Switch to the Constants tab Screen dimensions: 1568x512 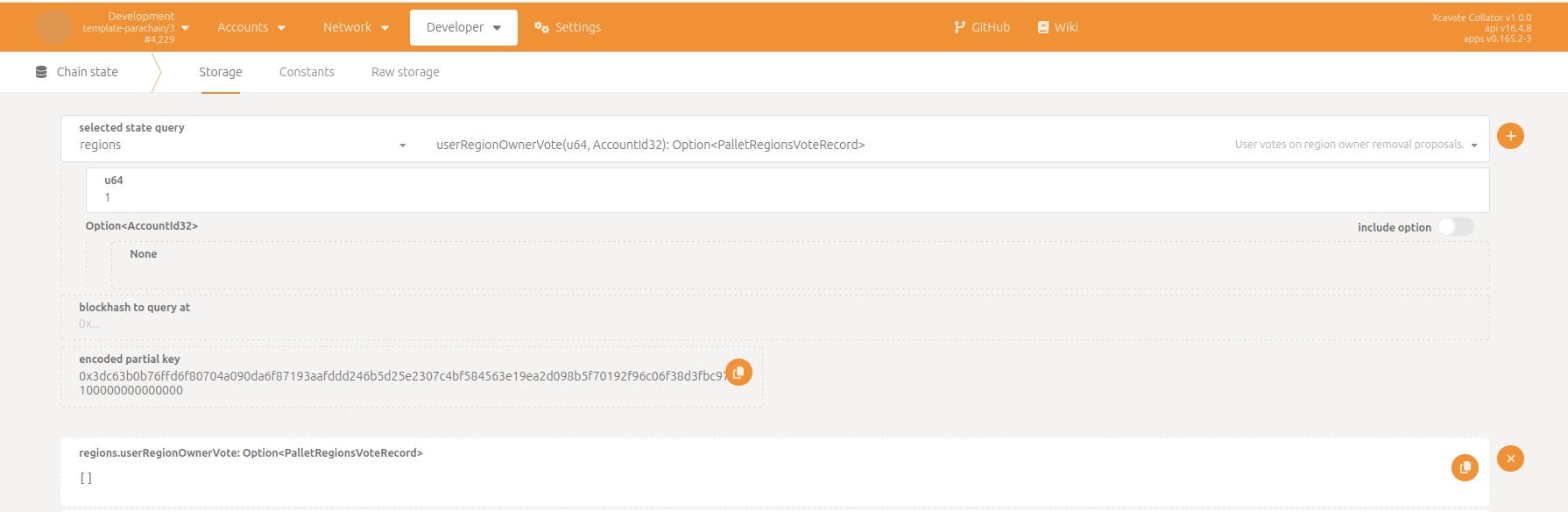(x=307, y=72)
